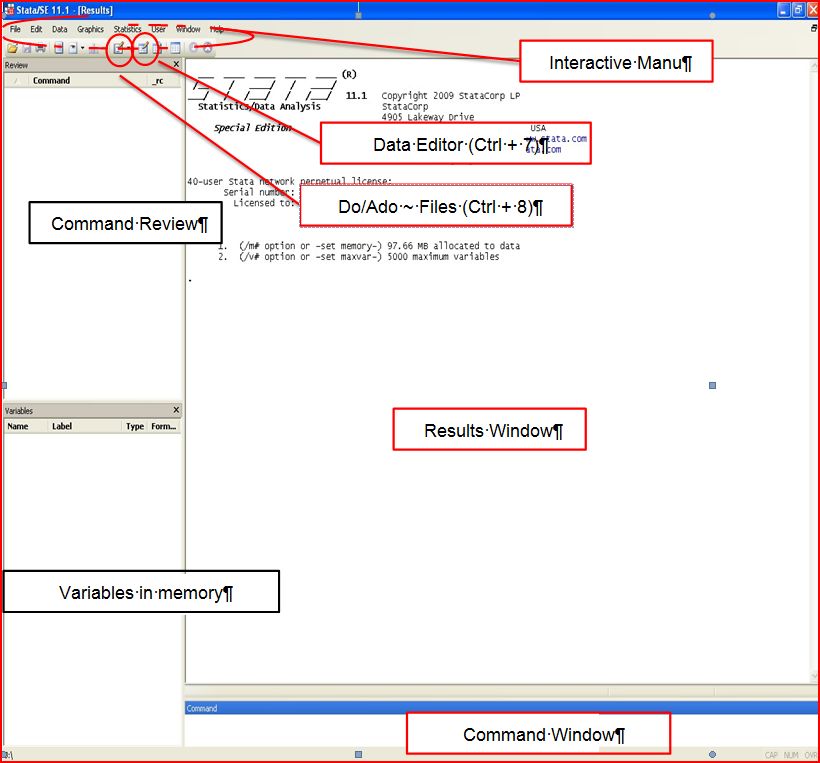820x763 pixels.
Task: Close the Review panel
Action: coord(176,64)
